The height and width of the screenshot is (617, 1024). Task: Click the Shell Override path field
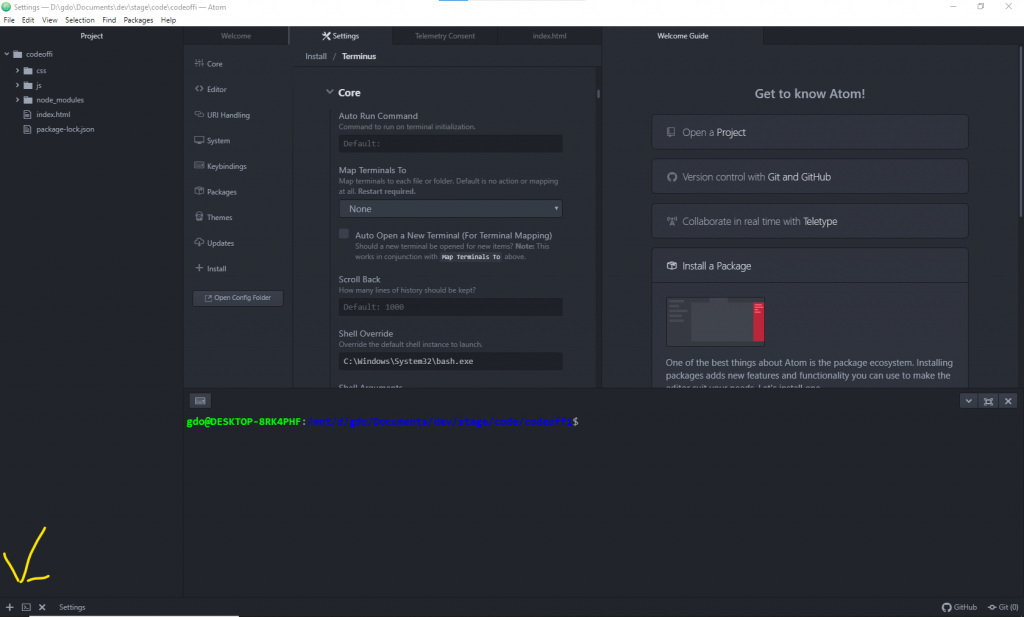point(451,361)
